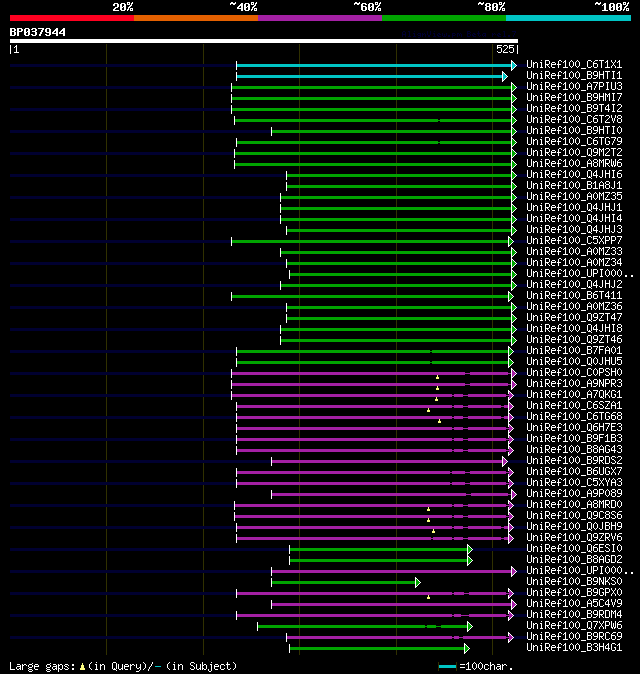Open the UniRef100_C5XYA3 hit
This screenshot has width=640, height=674.
click(x=574, y=483)
